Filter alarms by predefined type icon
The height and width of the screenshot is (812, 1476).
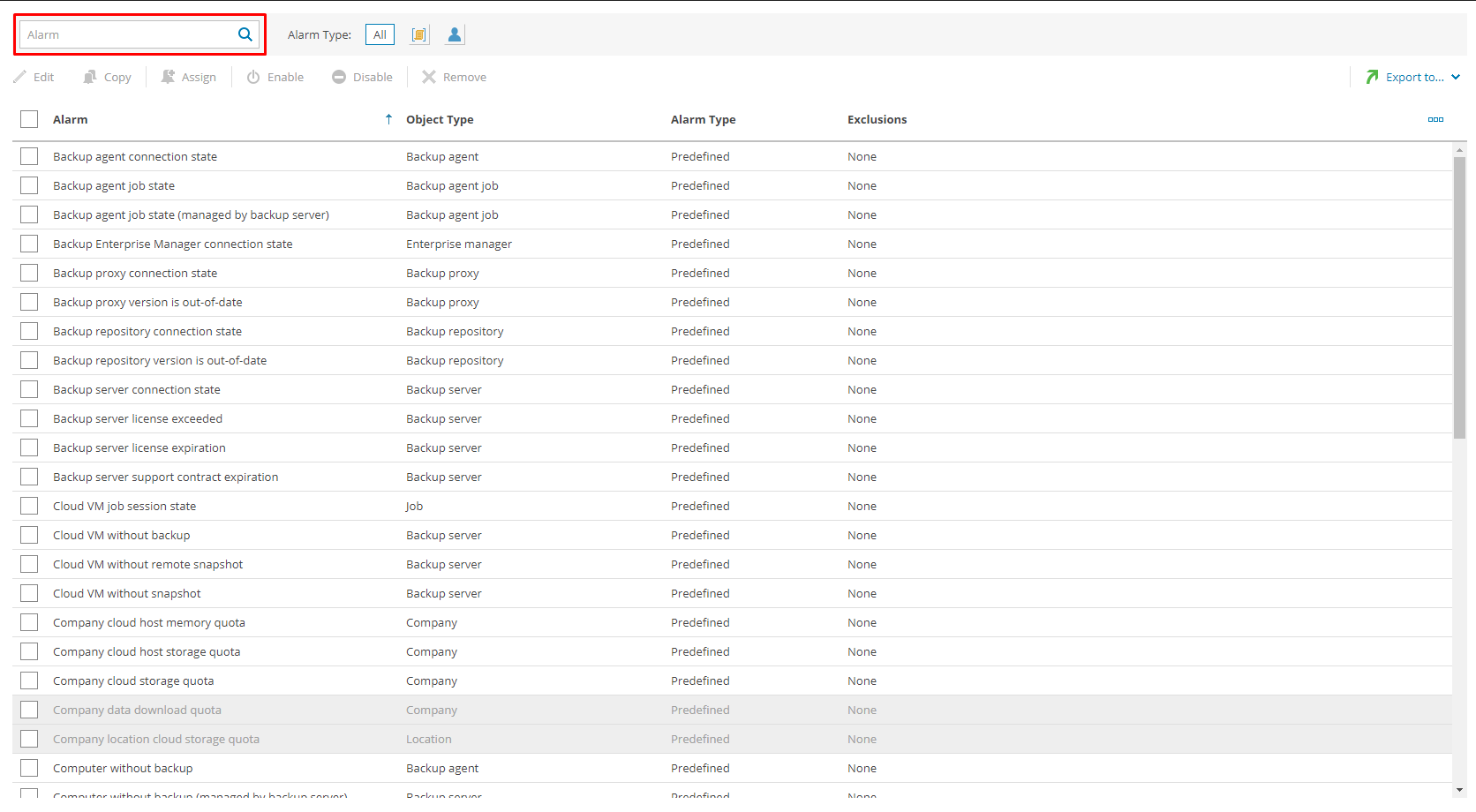click(419, 34)
